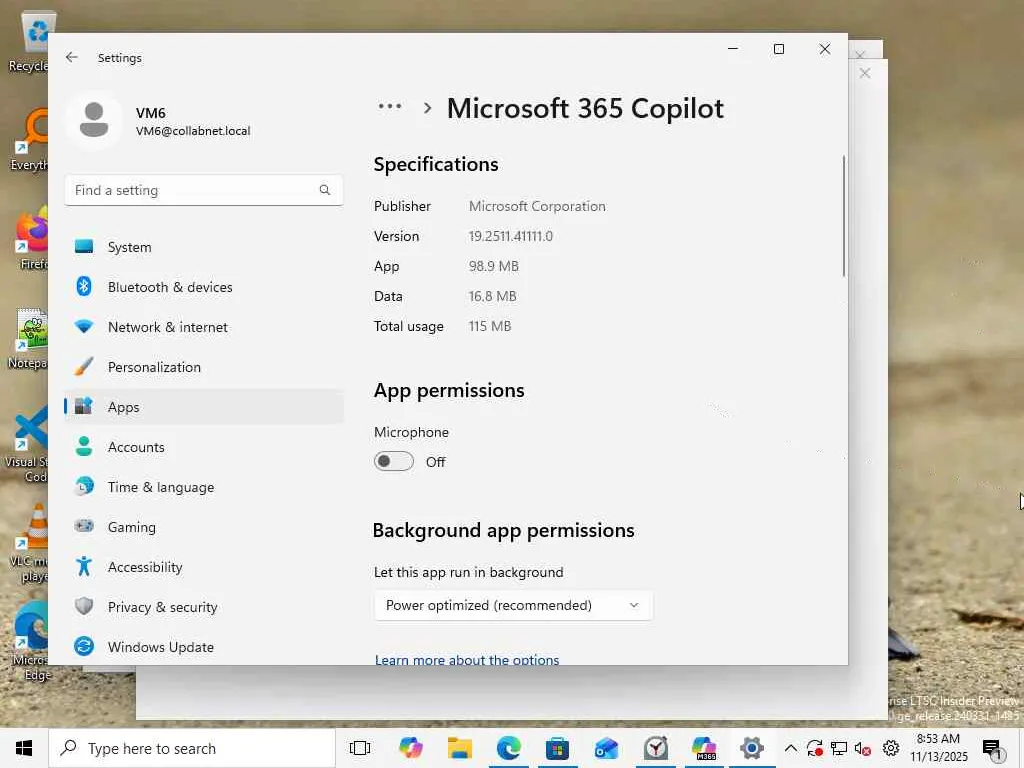This screenshot has width=1024, height=768.
Task: Open Visual Studio Code desktop shortcut
Action: 26,444
